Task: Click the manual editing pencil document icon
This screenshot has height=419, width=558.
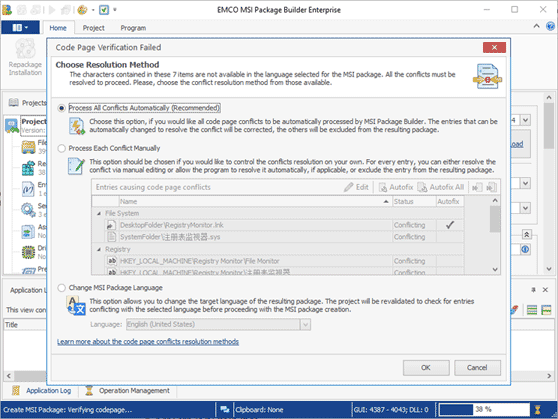Action: tap(76, 166)
